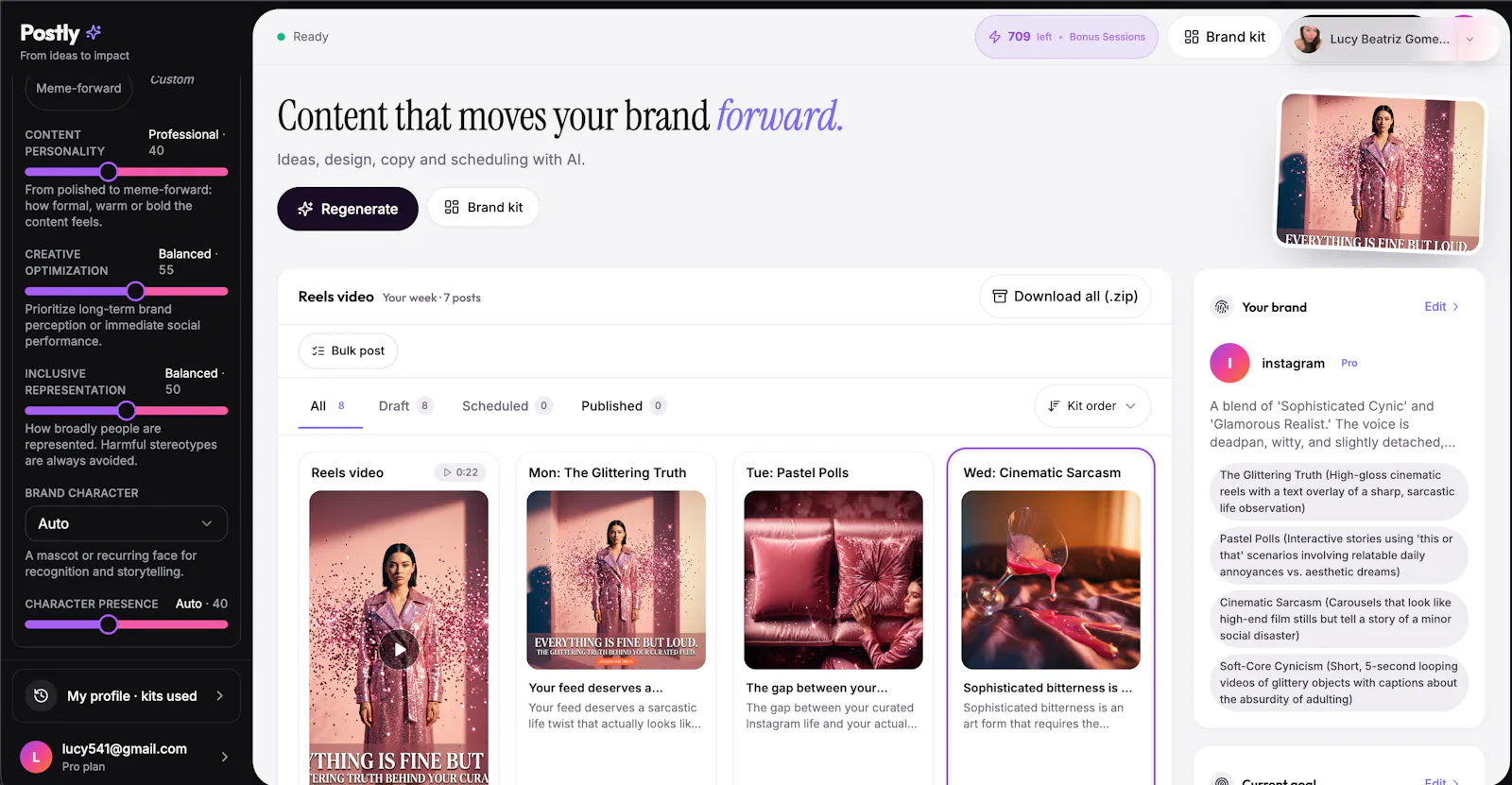
Task: Open Your brand Edit link
Action: tap(1441, 307)
